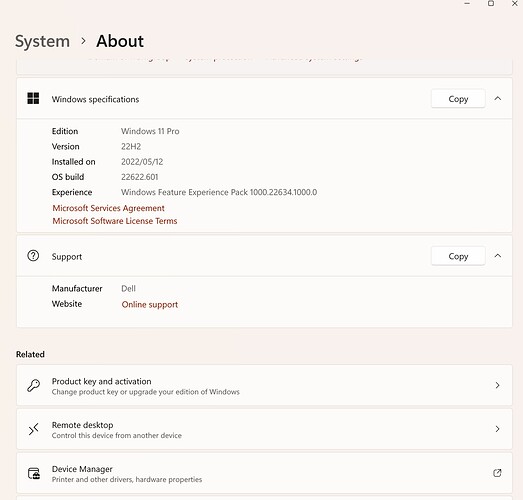Click the Windows logo icon in Windows specifications
The height and width of the screenshot is (500, 523).
click(33, 98)
